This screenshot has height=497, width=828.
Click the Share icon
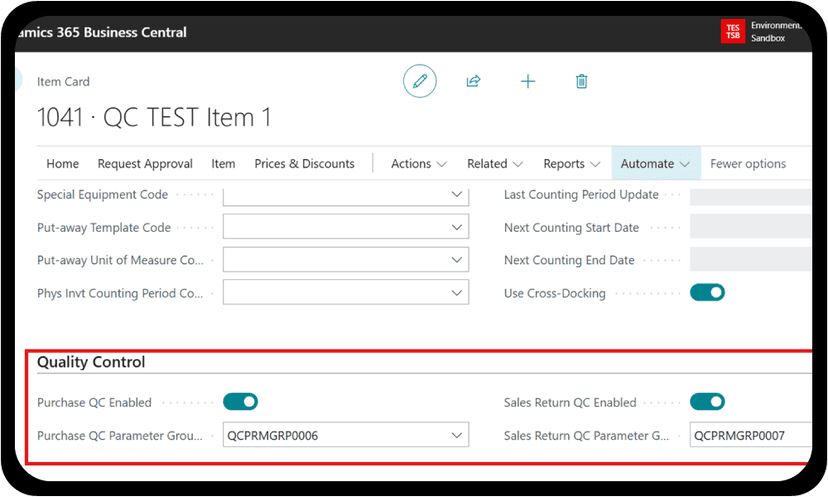click(x=474, y=81)
